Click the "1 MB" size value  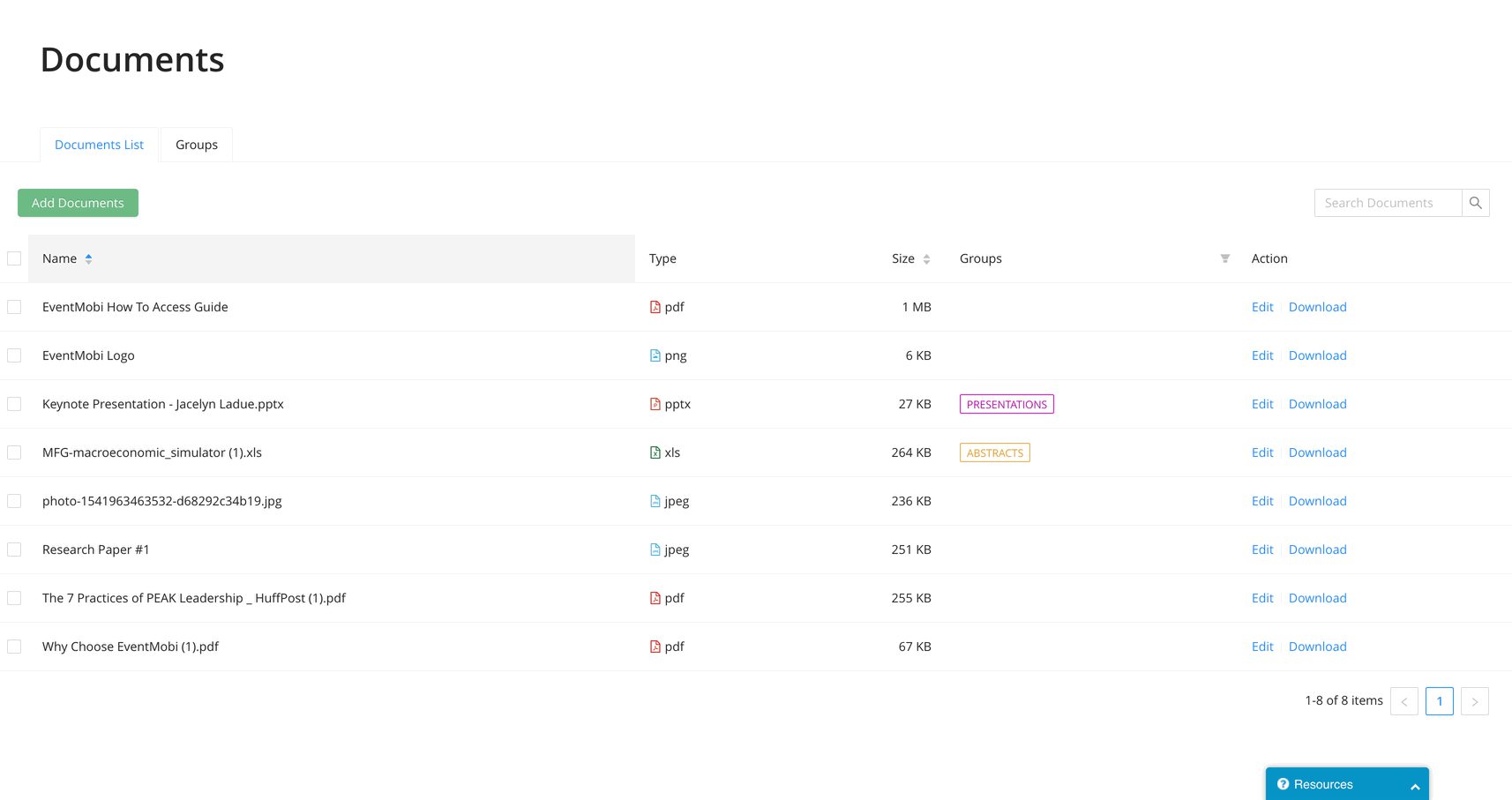tap(917, 307)
